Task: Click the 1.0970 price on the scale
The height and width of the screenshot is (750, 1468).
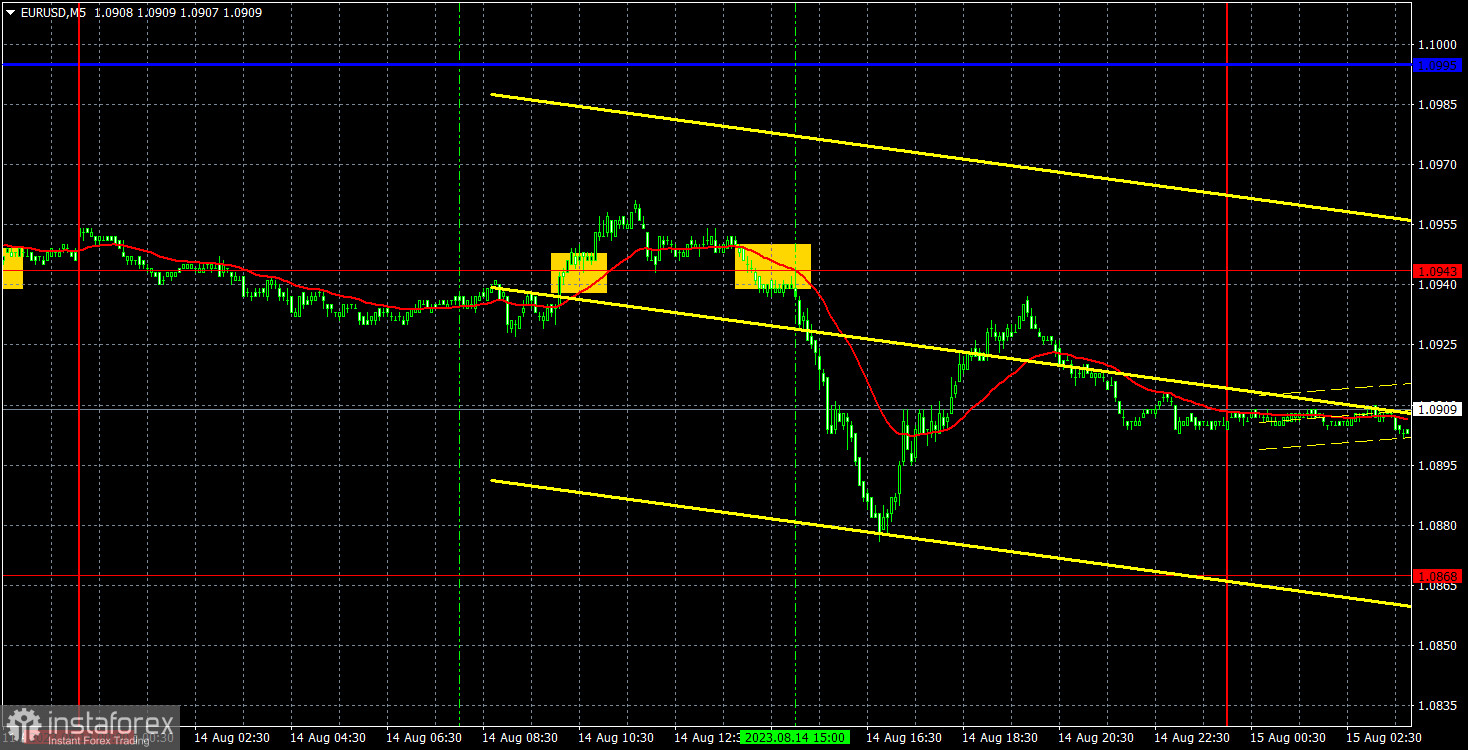Action: (1437, 165)
